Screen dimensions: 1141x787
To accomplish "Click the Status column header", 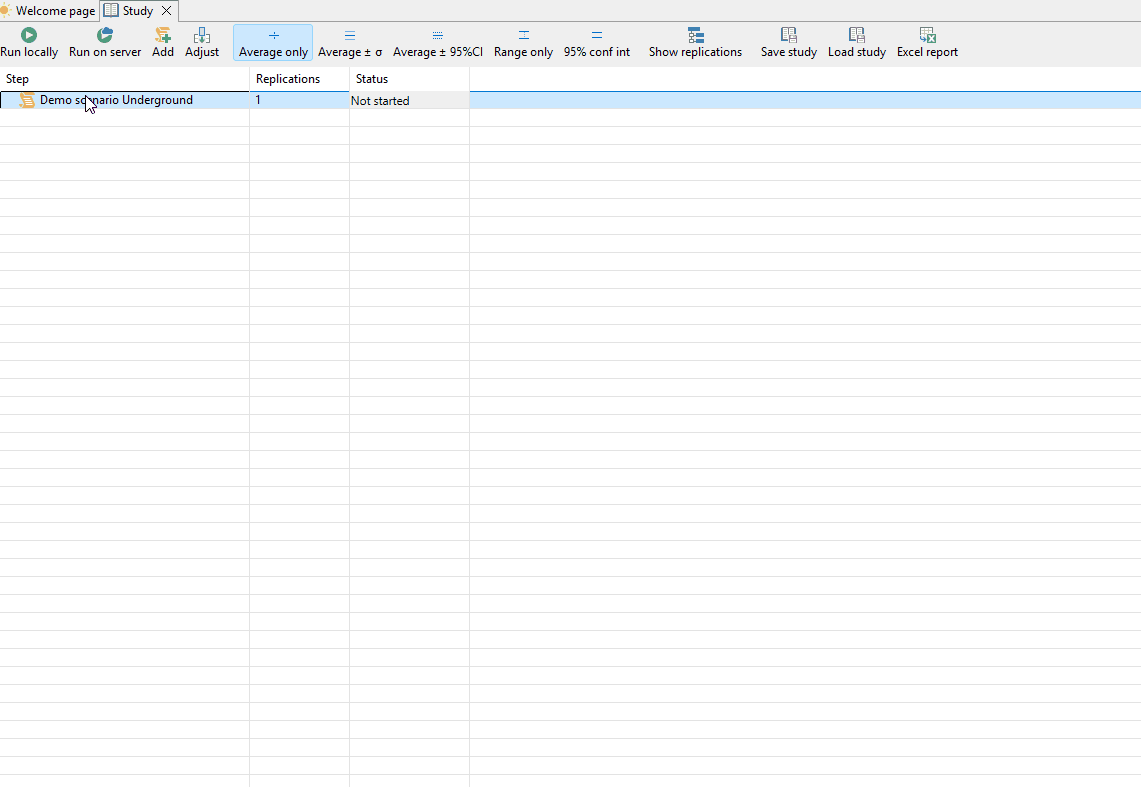I will coord(410,79).
